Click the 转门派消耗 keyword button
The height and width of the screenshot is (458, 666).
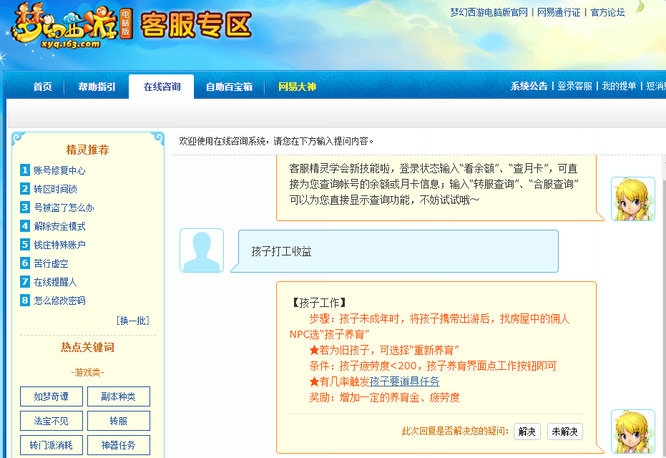51,445
